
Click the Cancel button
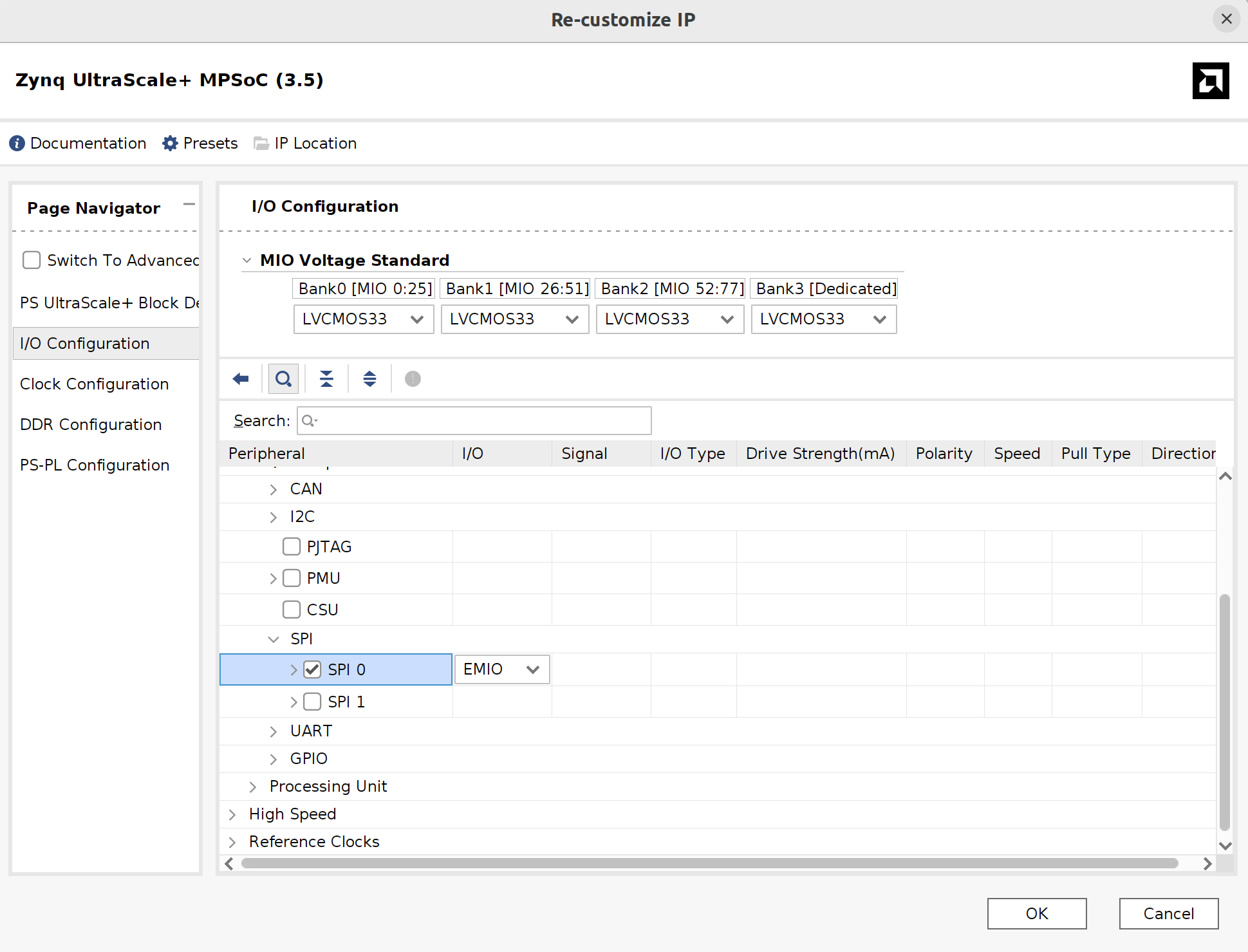point(1168,913)
